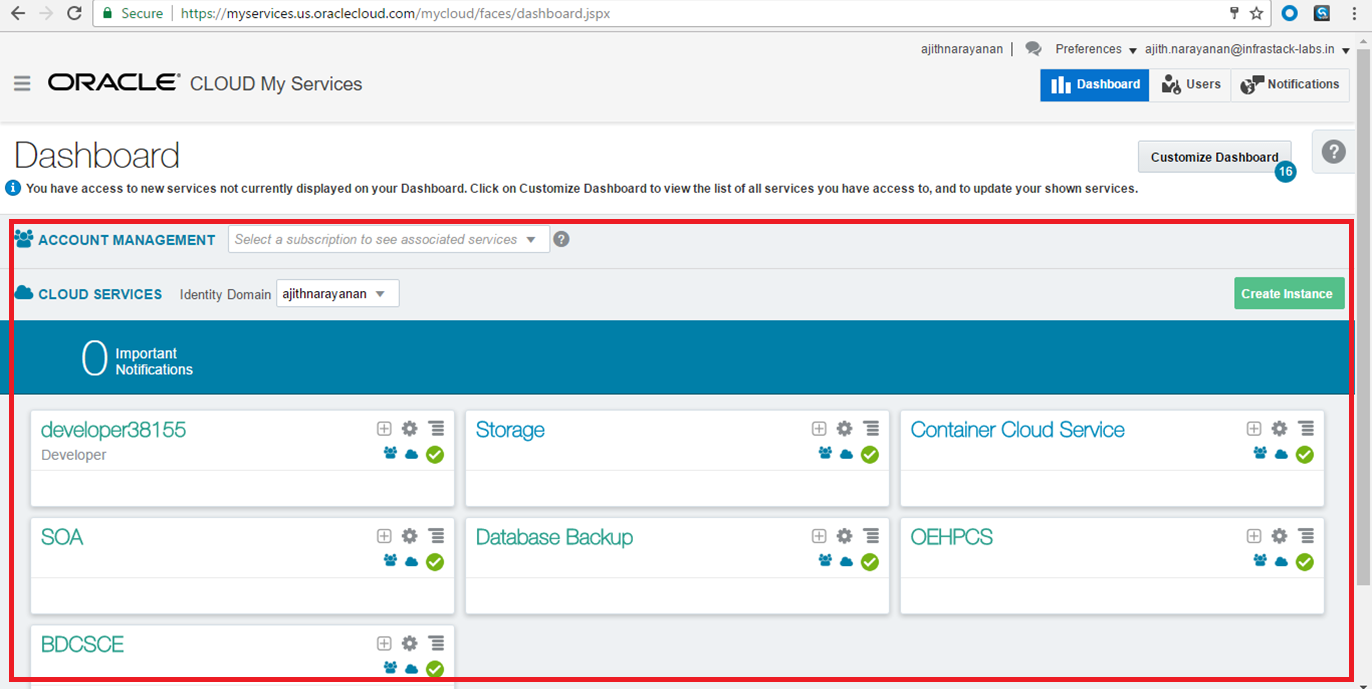The image size is (1372, 689).
Task: Open the developer38155 service link
Action: 113,430
